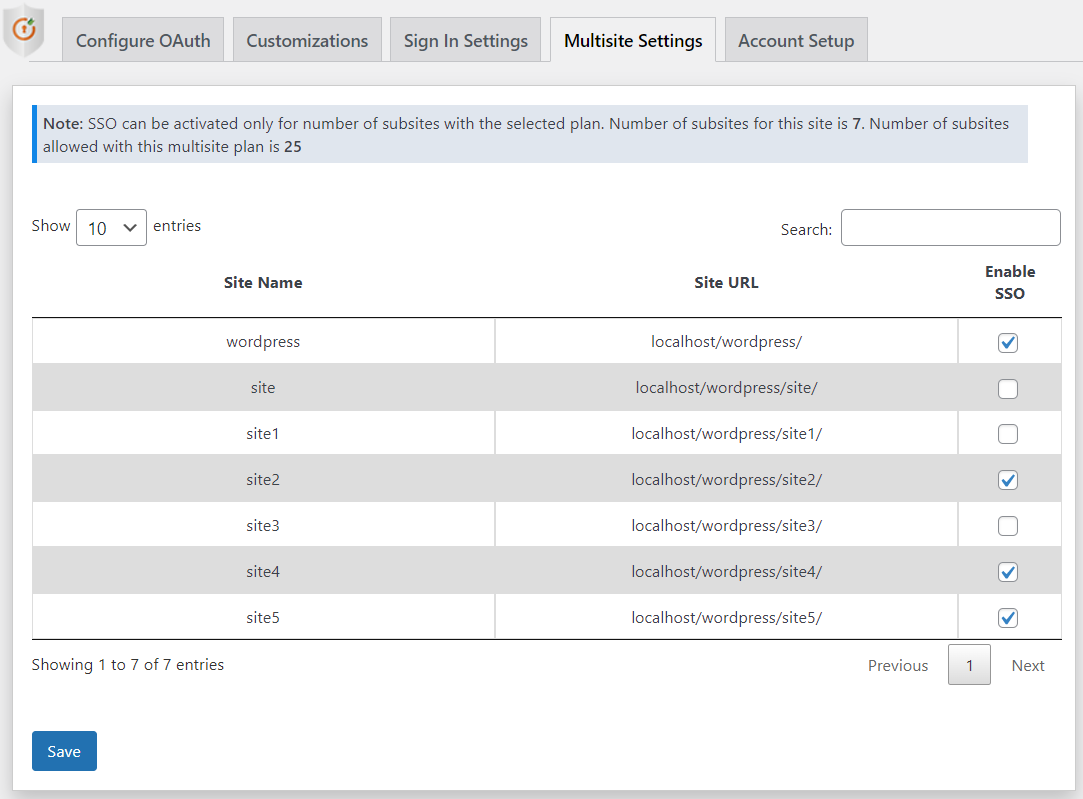The width and height of the screenshot is (1083, 799).
Task: Select the Multisite Settings tab
Action: click(x=633, y=40)
